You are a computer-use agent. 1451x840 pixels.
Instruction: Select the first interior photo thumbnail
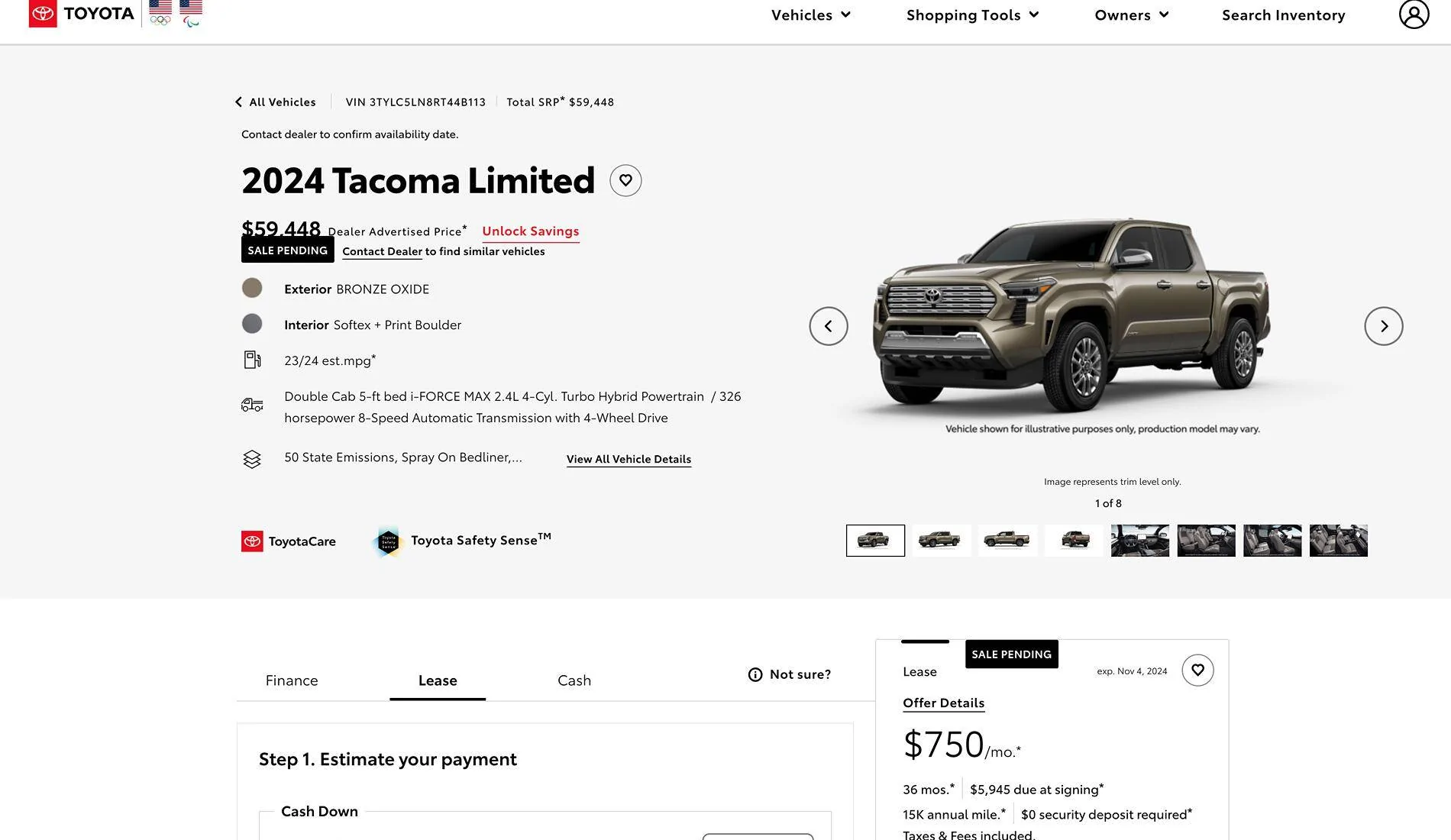coord(1139,541)
